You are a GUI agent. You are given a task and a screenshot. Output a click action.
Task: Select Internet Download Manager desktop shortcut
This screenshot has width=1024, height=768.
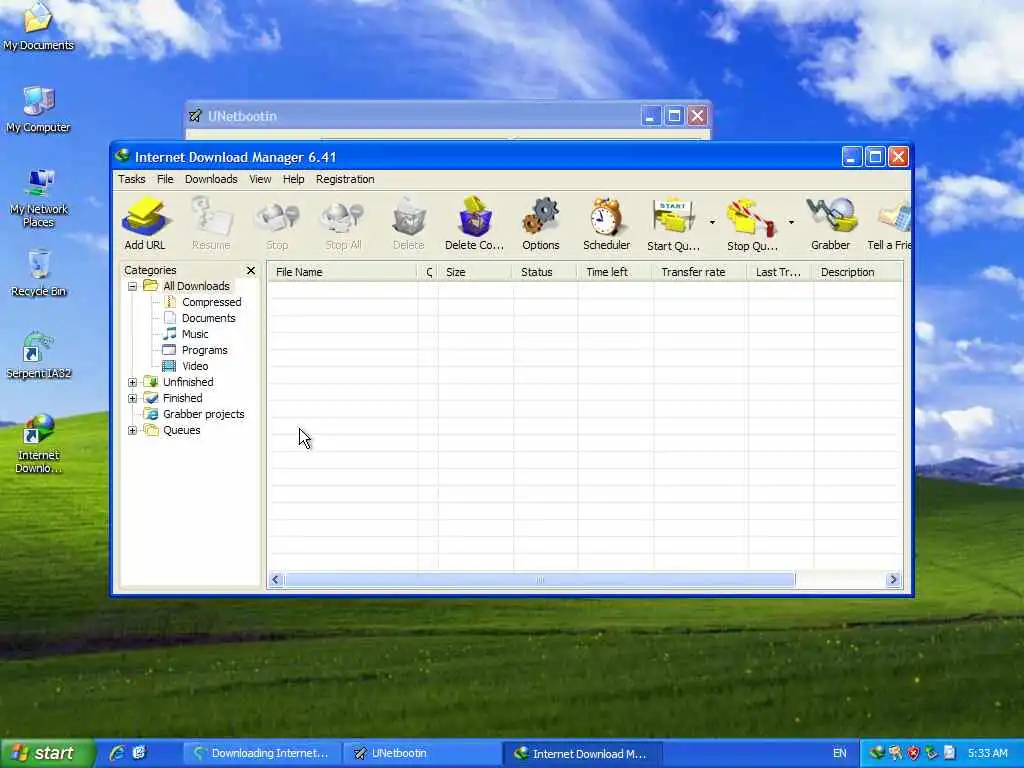click(x=39, y=444)
